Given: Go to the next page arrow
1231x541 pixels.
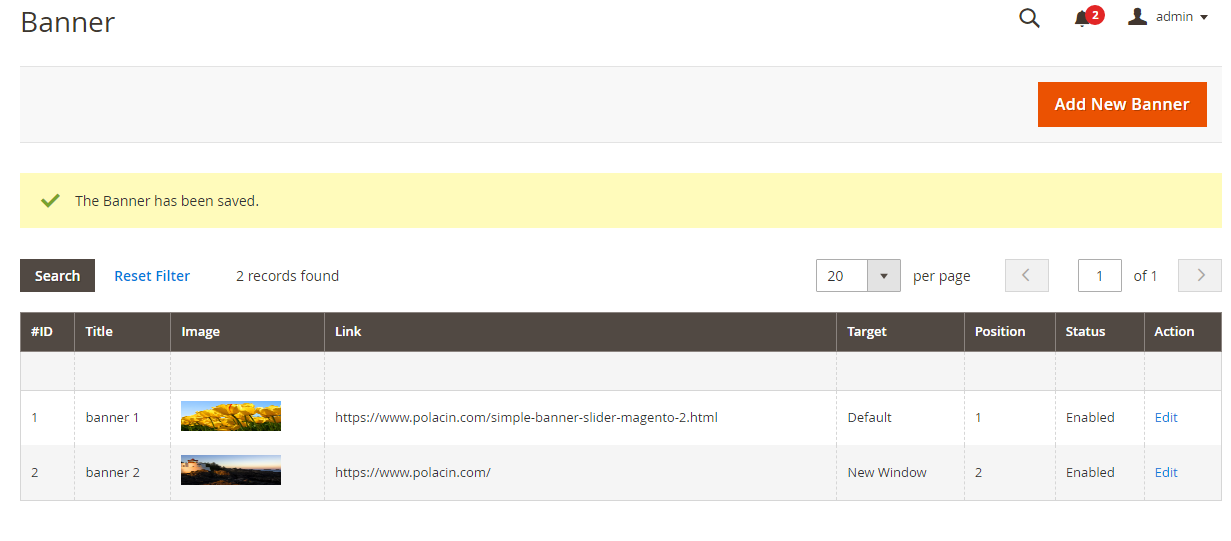Looking at the screenshot, I should coord(1200,276).
